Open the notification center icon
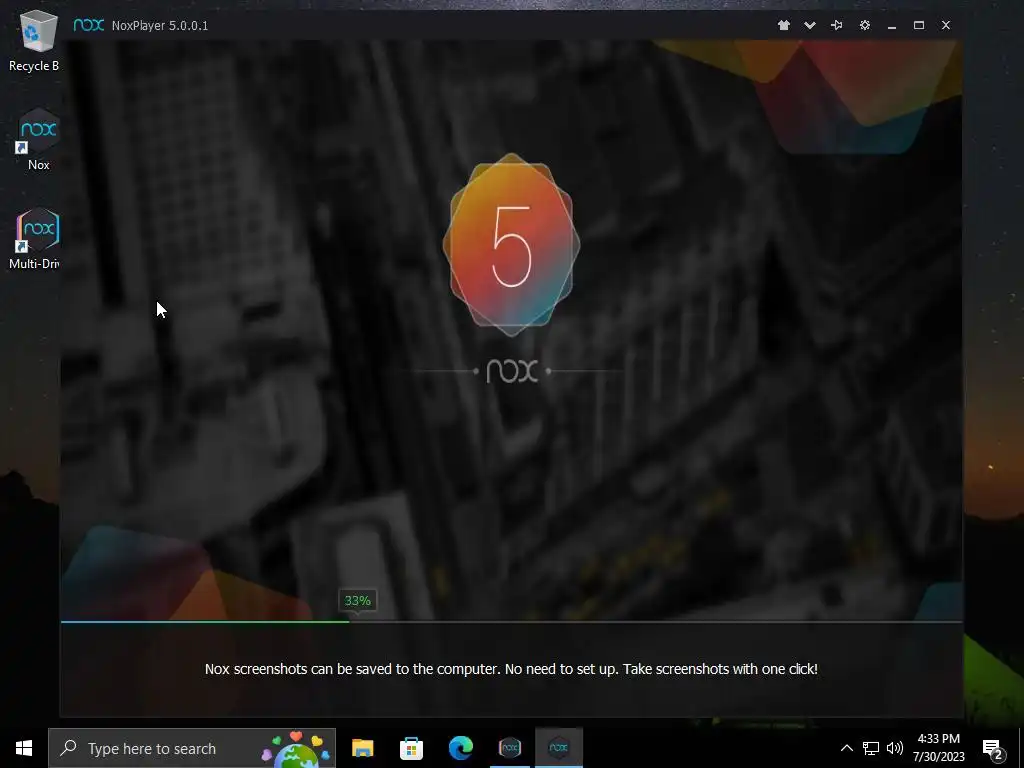This screenshot has height=768, width=1024. 993,749
